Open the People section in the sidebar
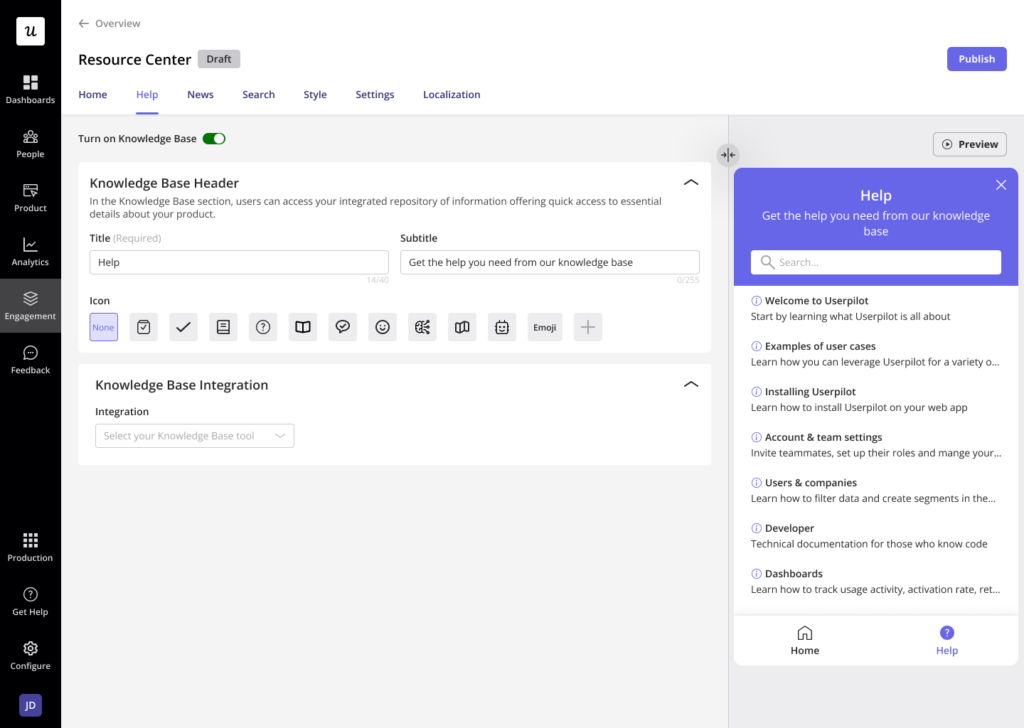This screenshot has height=728, width=1024. pyautogui.click(x=30, y=144)
